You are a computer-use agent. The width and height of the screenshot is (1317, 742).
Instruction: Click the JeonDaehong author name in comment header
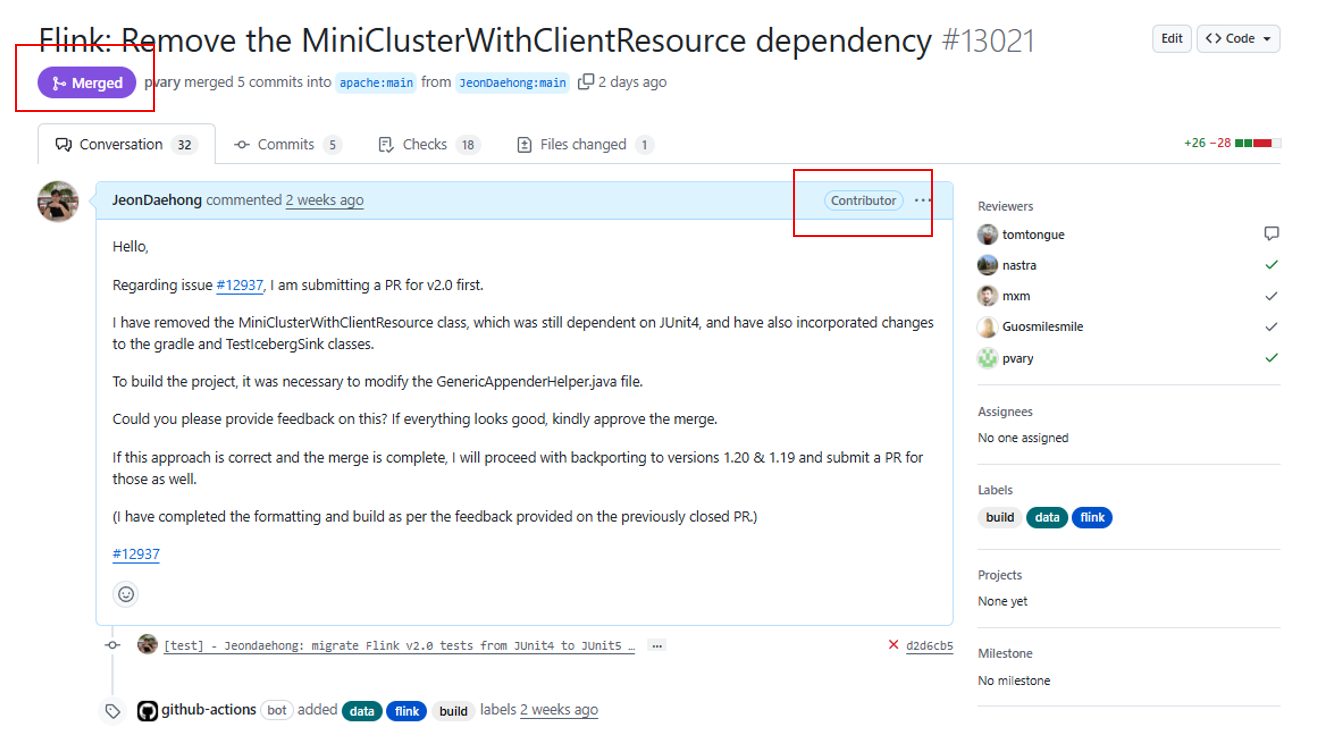pos(157,200)
